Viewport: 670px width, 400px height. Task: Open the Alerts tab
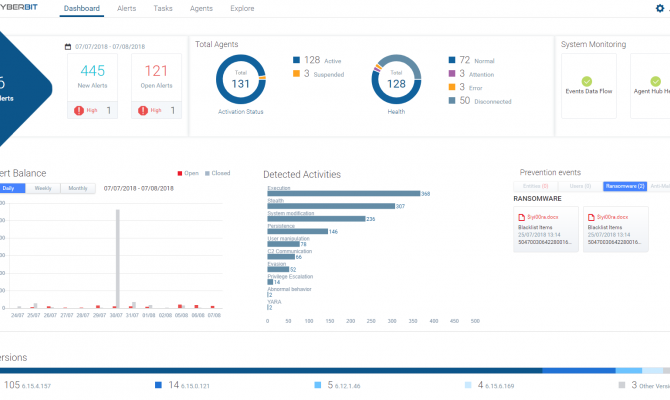126,9
